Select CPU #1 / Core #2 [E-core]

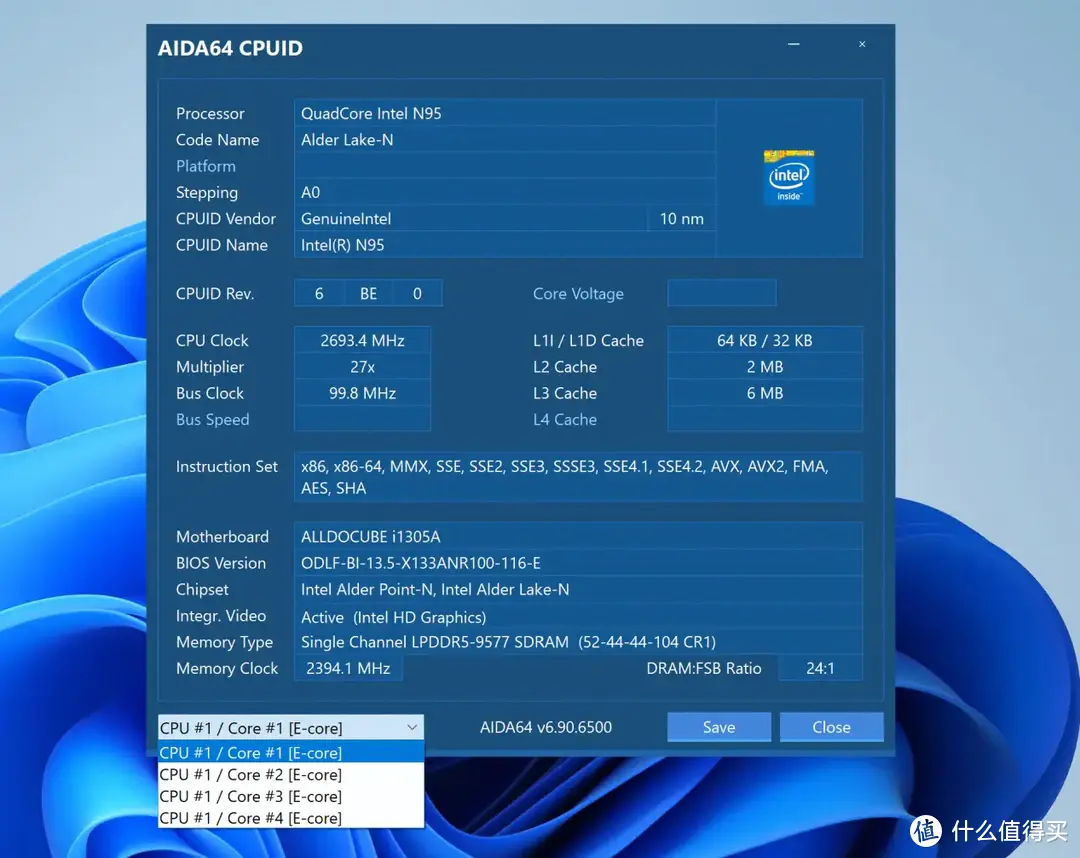[291, 775]
